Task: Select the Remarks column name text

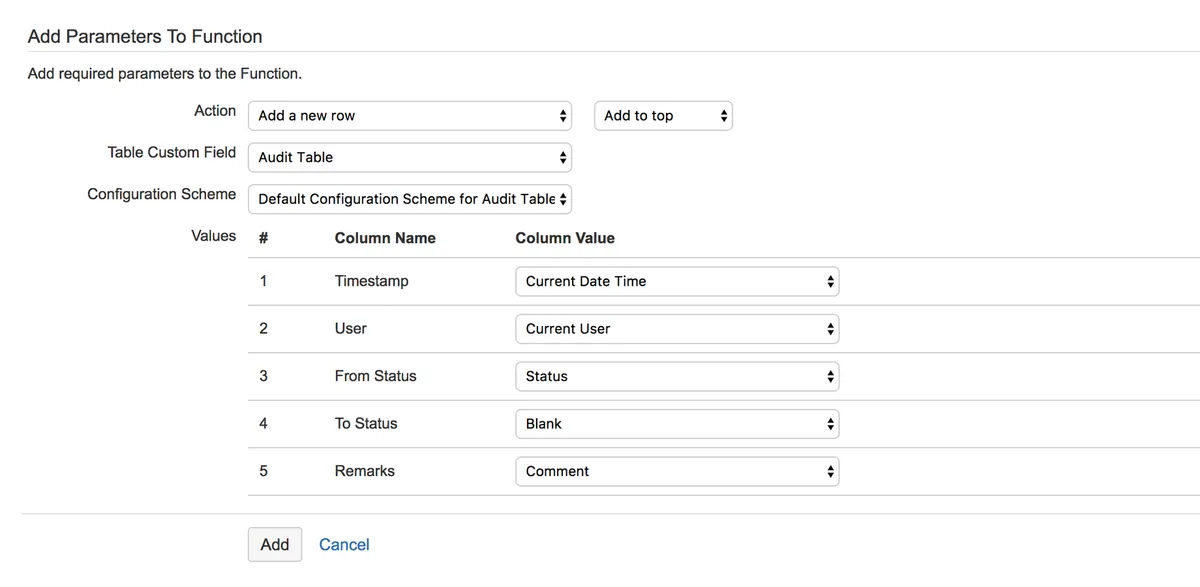Action: point(365,471)
